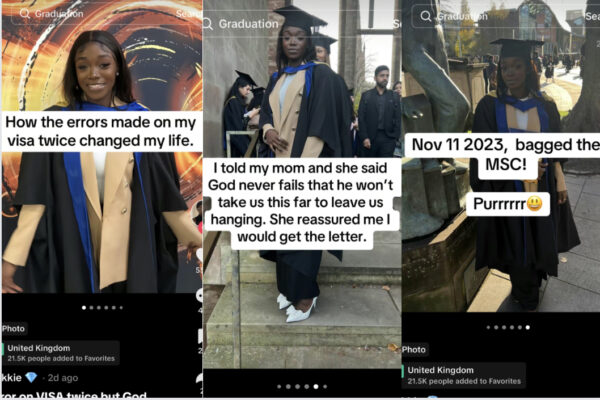Screen dimensions: 600x400
Task: Click the blue diamond emoji beside the username
Action: [x=31, y=378]
